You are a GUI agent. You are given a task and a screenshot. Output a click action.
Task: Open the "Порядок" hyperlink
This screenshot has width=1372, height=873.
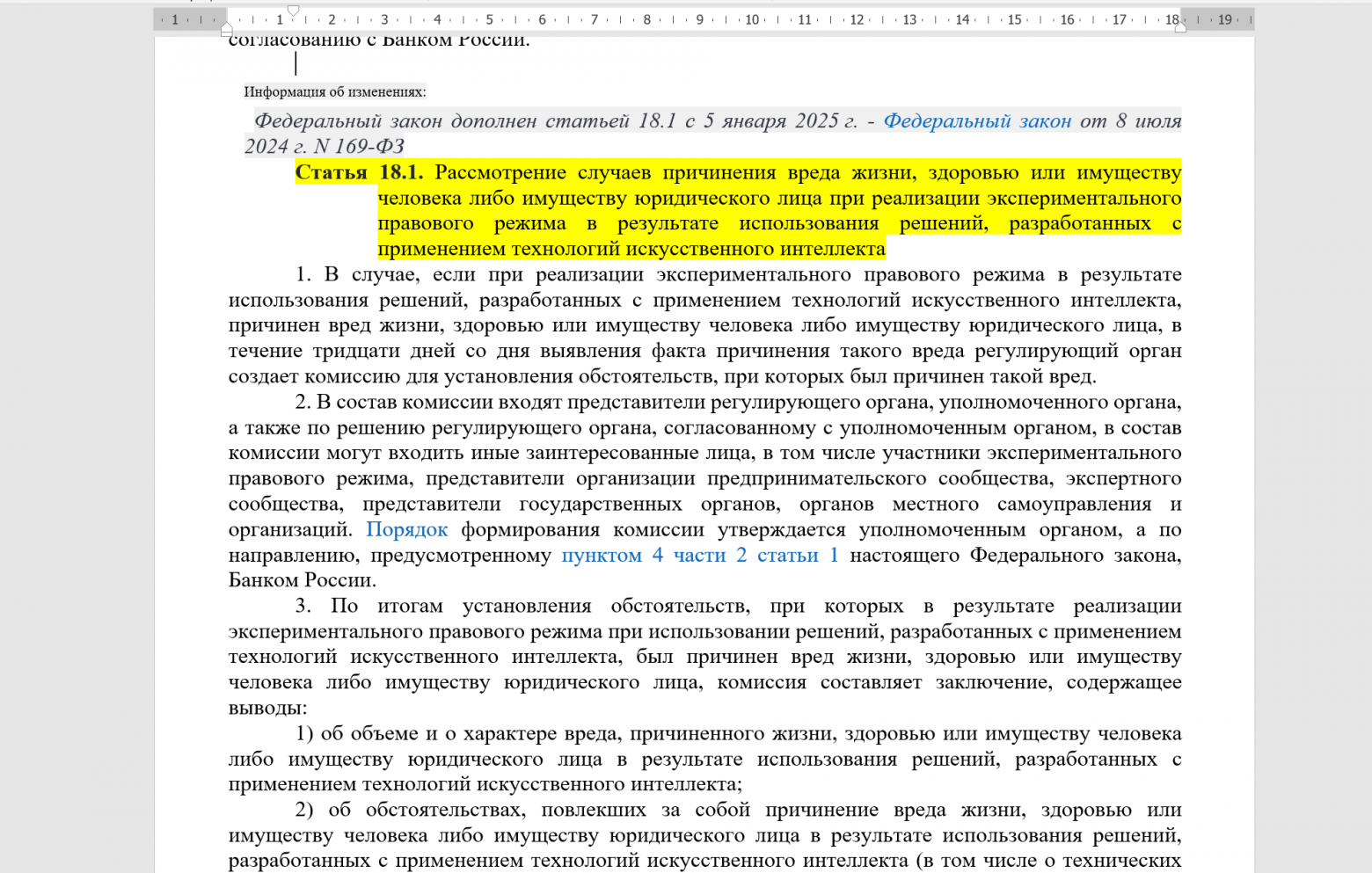point(406,529)
